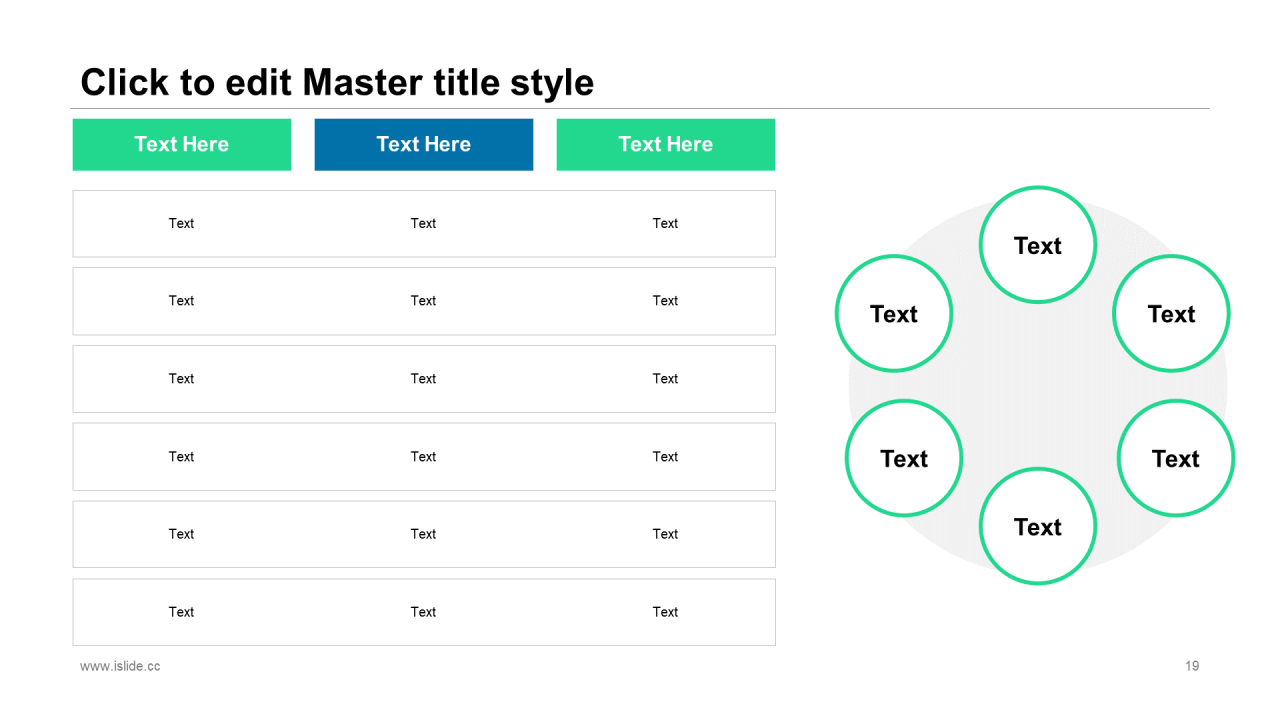Select second-row 'Text' under the last green header
This screenshot has height=720, width=1280.
point(665,301)
